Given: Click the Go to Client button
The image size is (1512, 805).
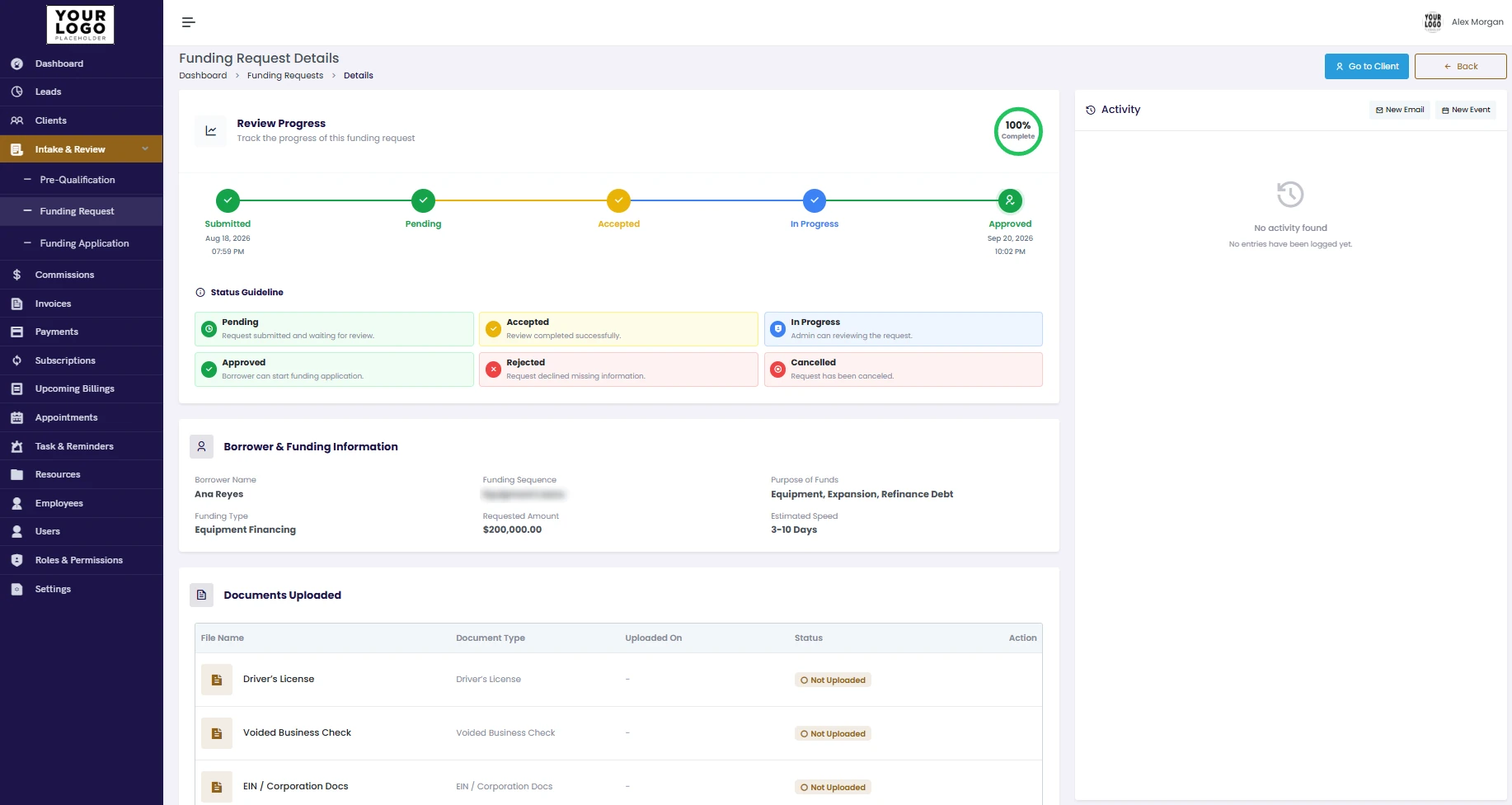Looking at the screenshot, I should [1366, 66].
